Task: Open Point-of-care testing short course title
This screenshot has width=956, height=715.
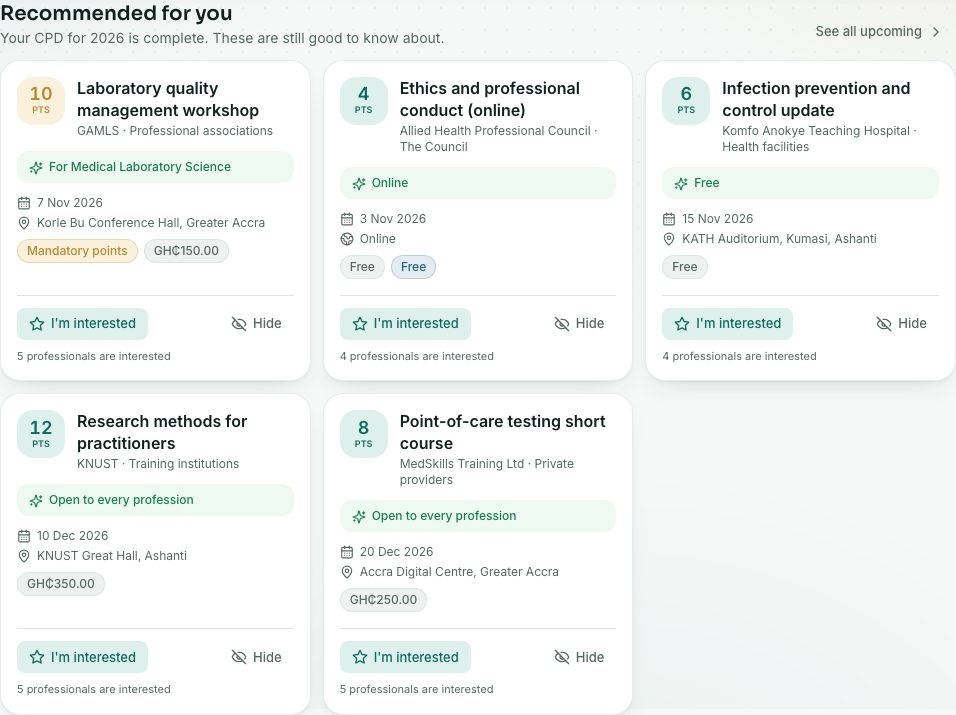Action: pyautogui.click(x=502, y=432)
